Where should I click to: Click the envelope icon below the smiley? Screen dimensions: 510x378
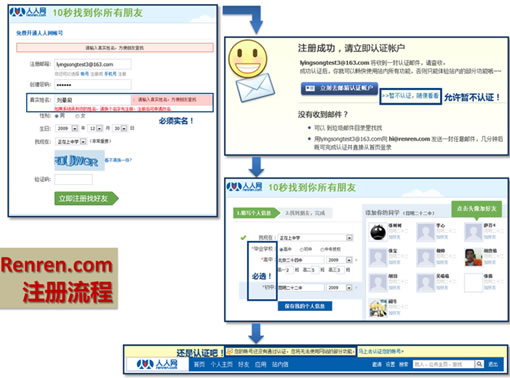255,87
